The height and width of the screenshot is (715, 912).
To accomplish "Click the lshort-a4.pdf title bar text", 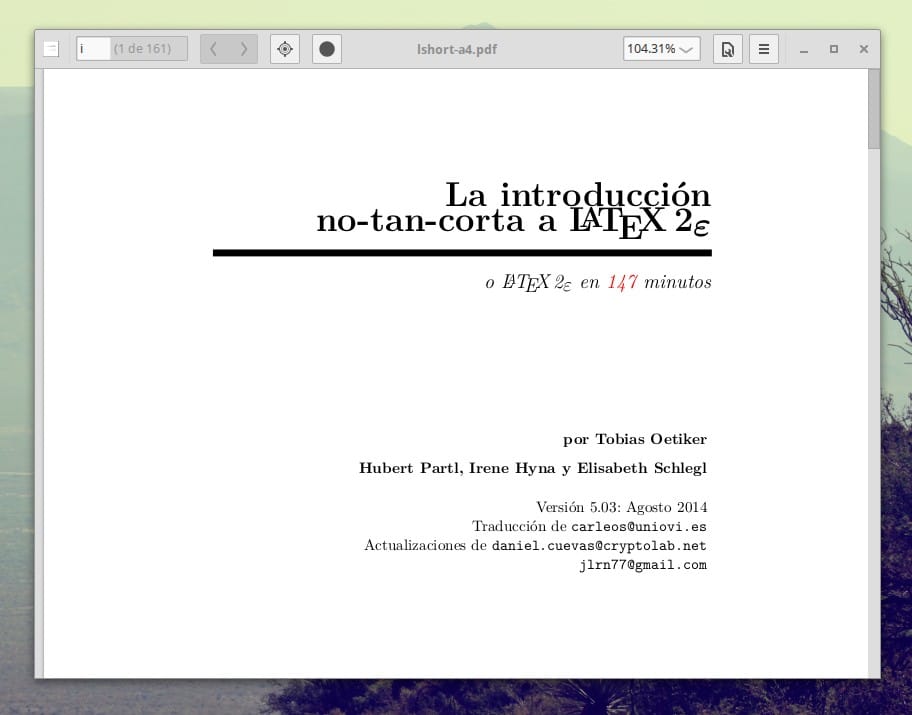I will tap(456, 48).
